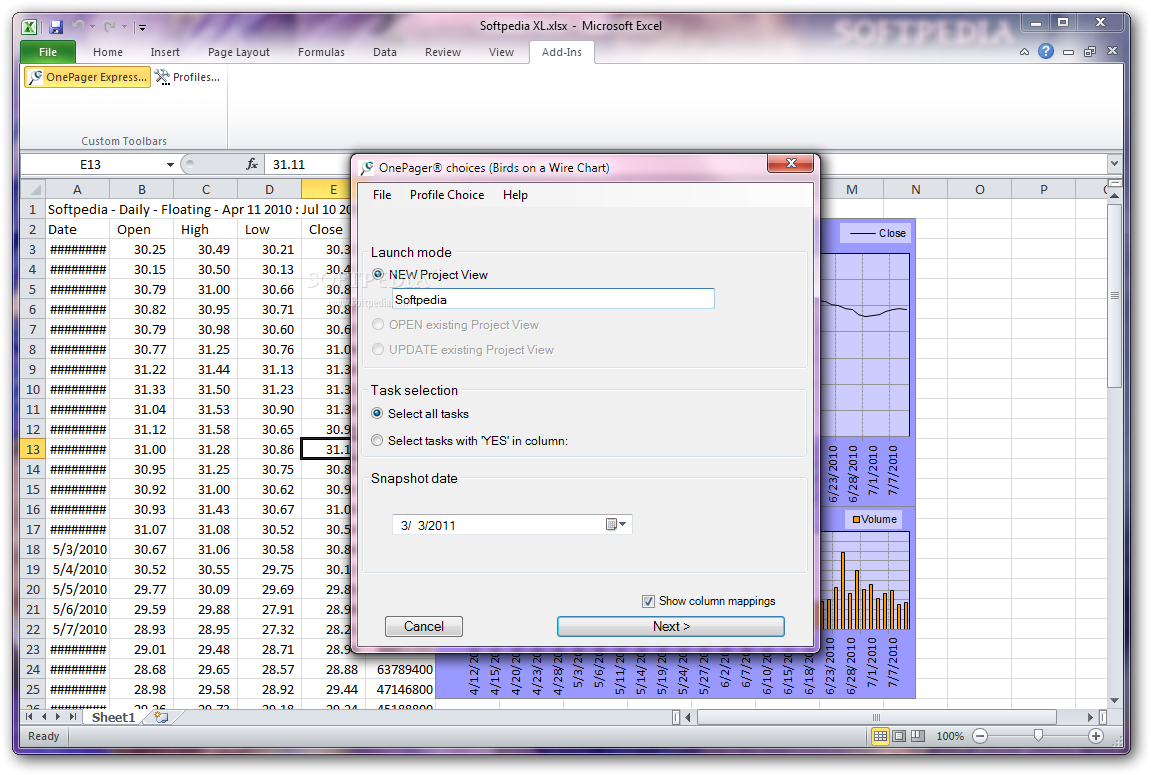1151x775 pixels.
Task: Open the Profile Choice menu in dialog
Action: click(447, 194)
